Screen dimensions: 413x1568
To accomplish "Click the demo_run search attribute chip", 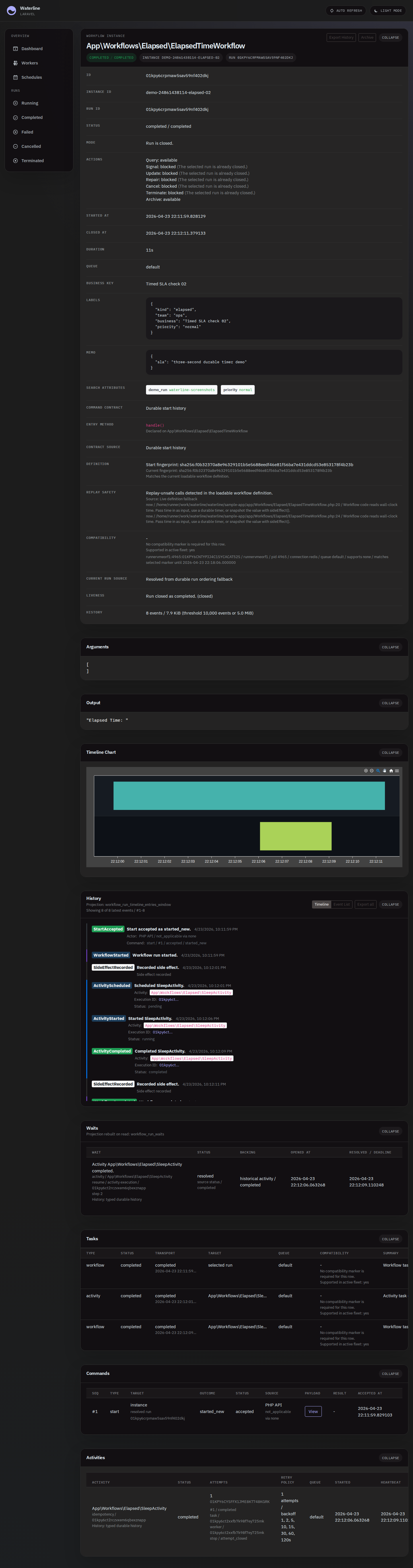I will tap(182, 390).
